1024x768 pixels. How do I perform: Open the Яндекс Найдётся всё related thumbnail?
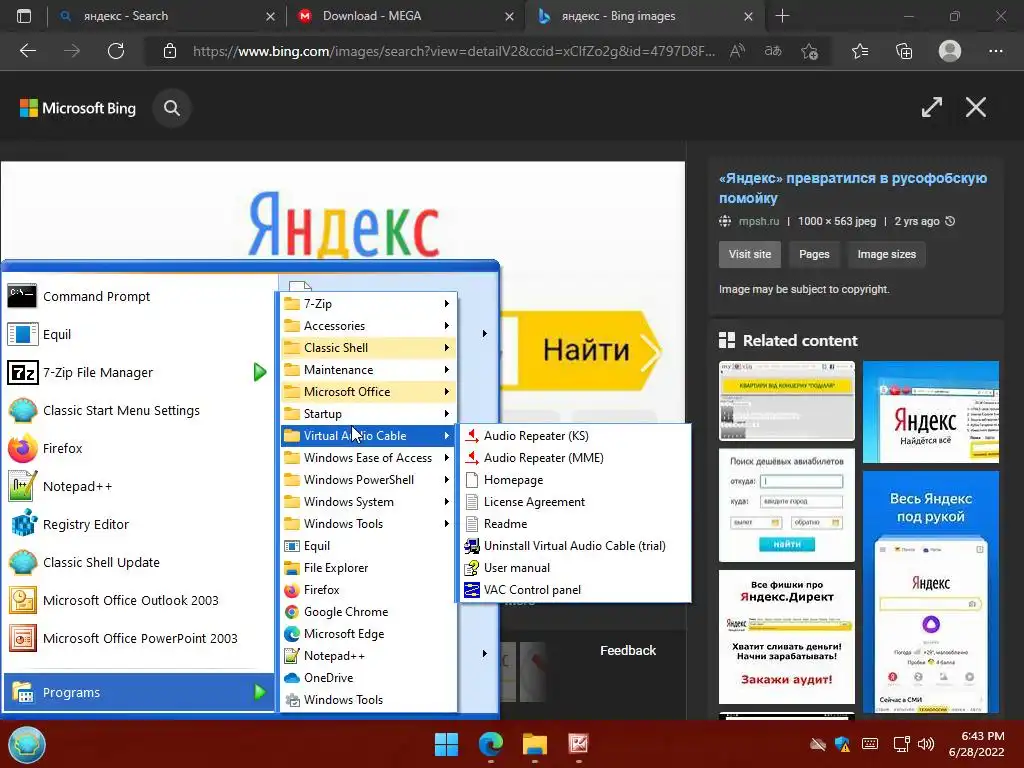point(931,411)
